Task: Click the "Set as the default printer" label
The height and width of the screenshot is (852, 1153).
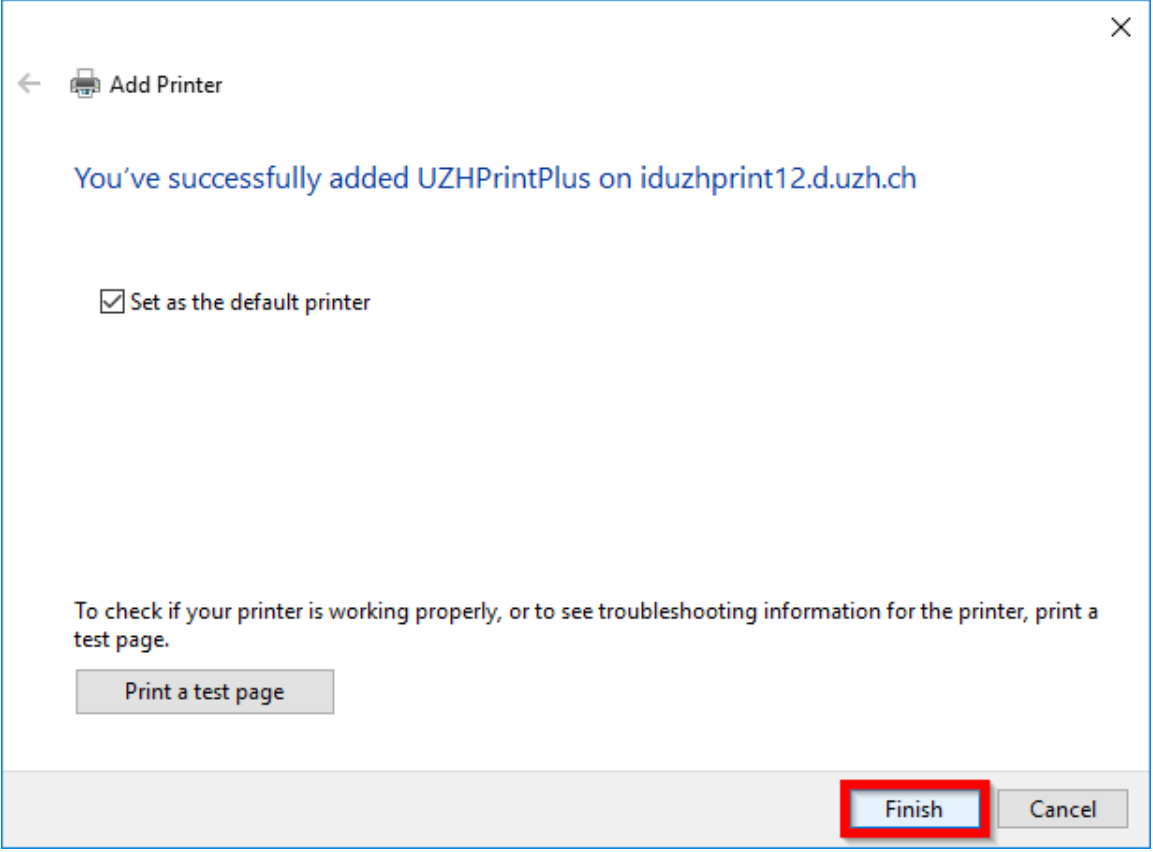Action: [250, 302]
